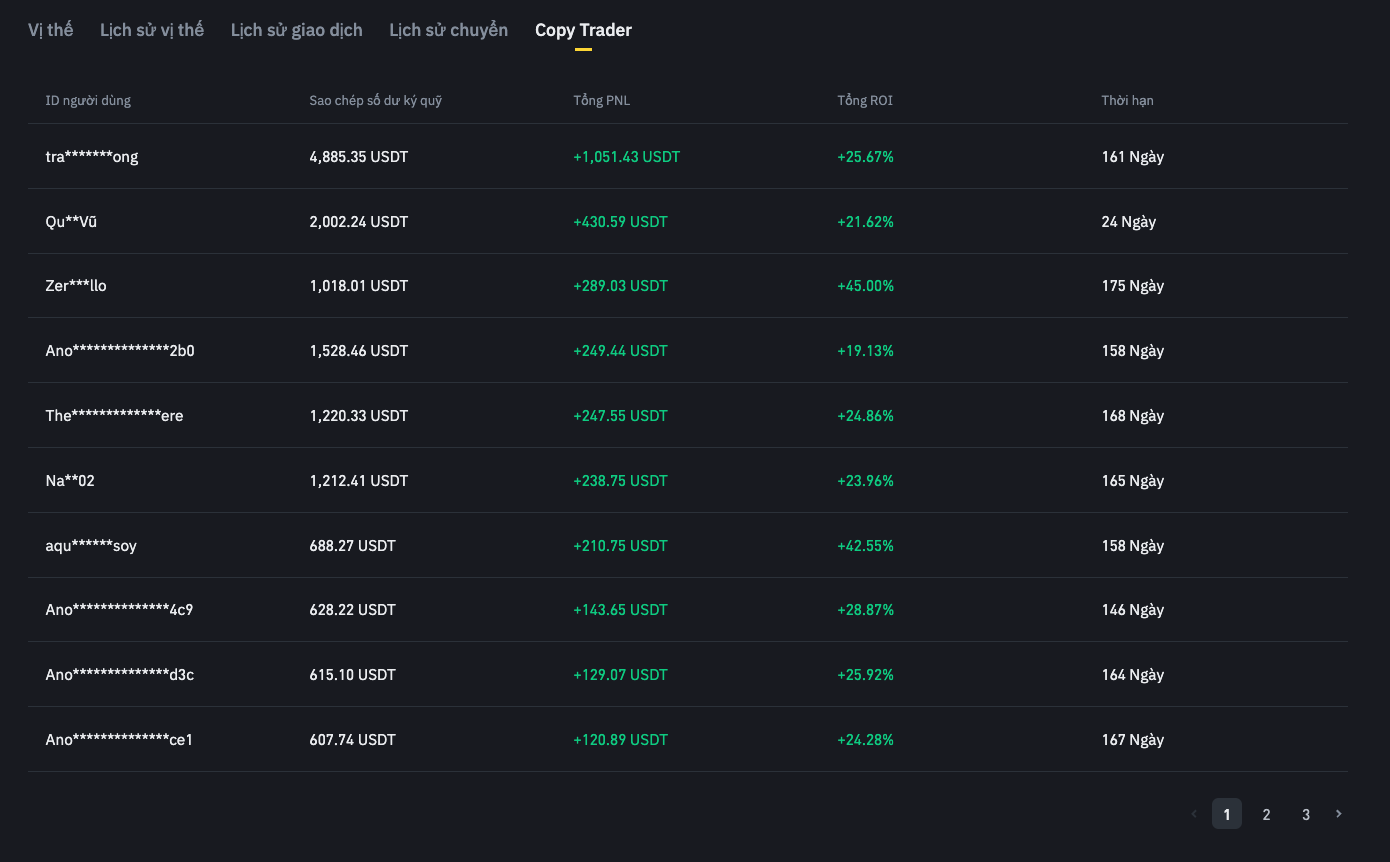Select the Lịch sử chuyển tab
The height and width of the screenshot is (862, 1390).
click(x=448, y=30)
